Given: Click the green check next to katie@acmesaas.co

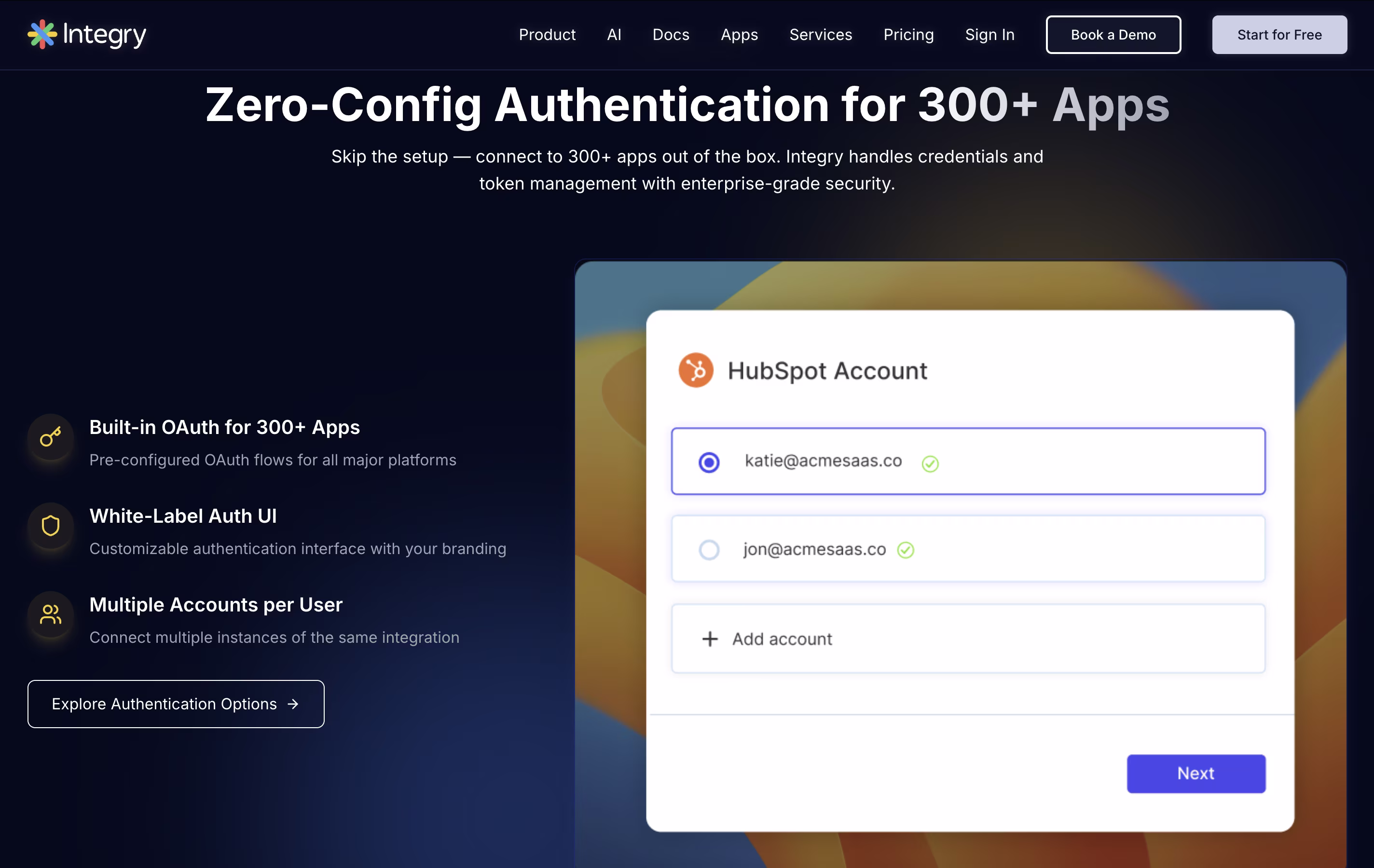Looking at the screenshot, I should [930, 463].
